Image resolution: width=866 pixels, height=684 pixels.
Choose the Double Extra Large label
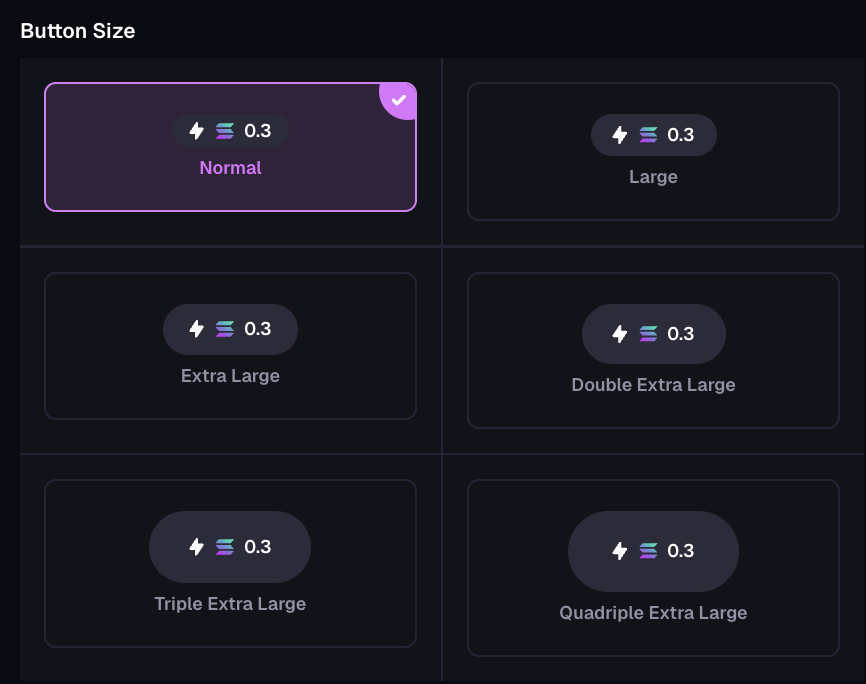(x=653, y=385)
